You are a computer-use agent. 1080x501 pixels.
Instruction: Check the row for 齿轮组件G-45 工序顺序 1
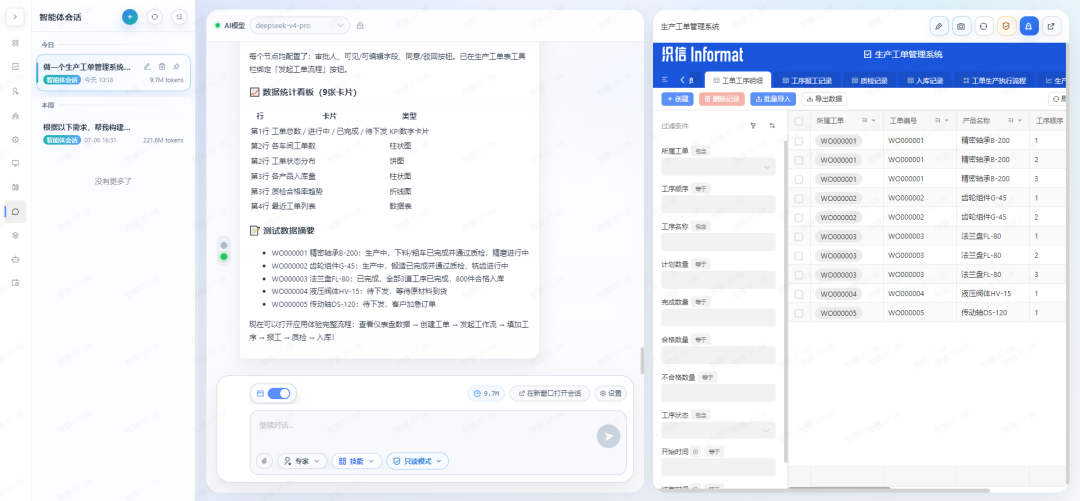[799, 198]
